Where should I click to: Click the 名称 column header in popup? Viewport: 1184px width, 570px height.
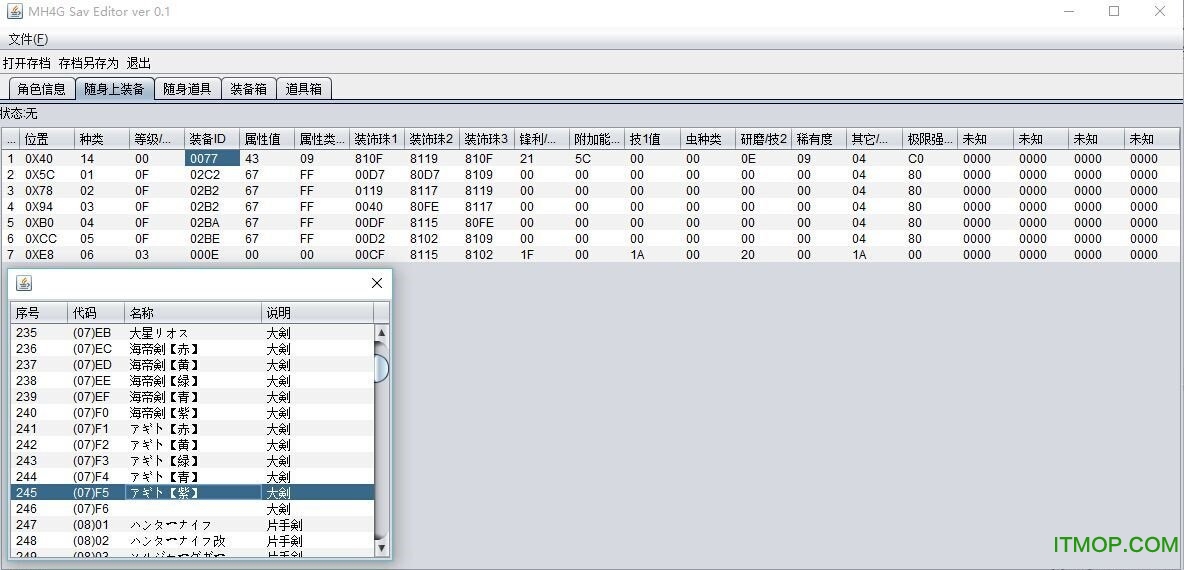(192, 313)
